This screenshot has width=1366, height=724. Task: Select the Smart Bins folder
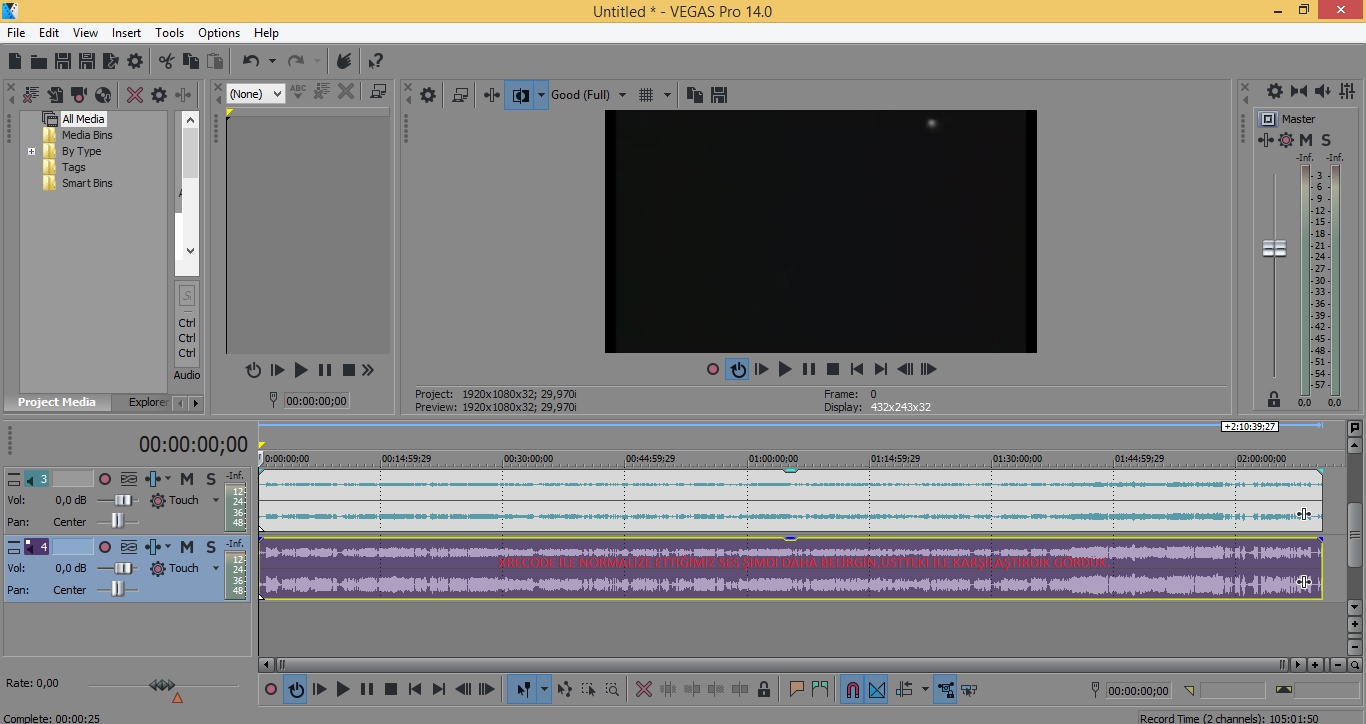87,183
